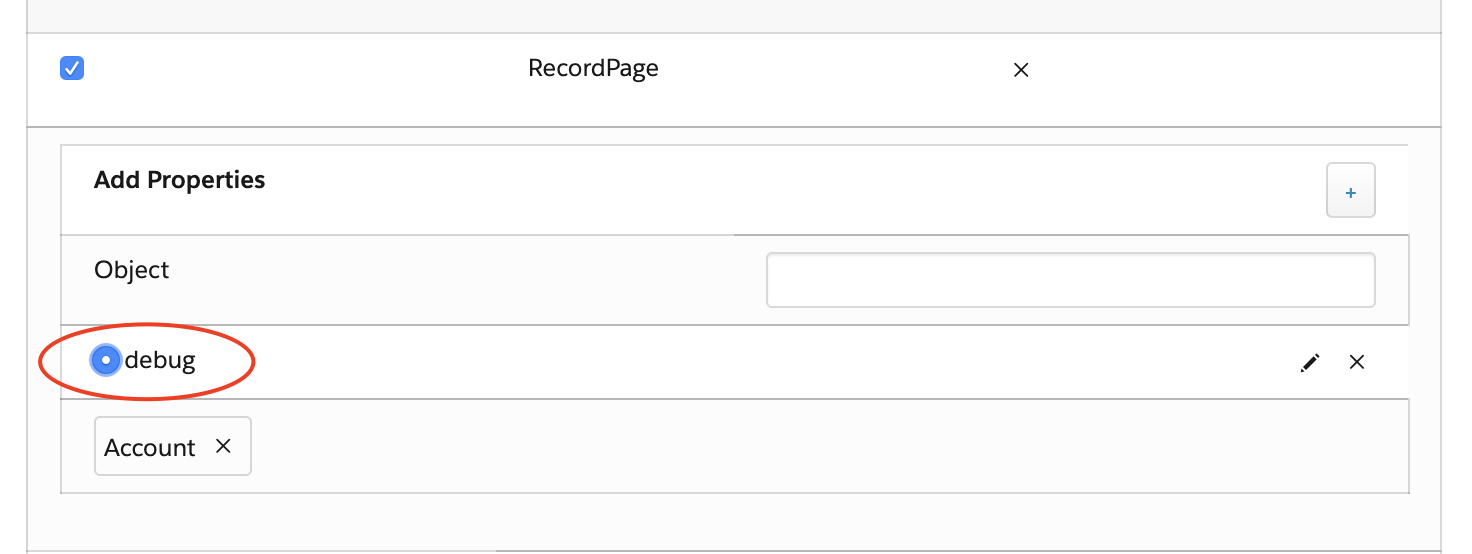Close the debug row with the X next to the pencil
This screenshot has width=1472, height=554.
click(1357, 362)
